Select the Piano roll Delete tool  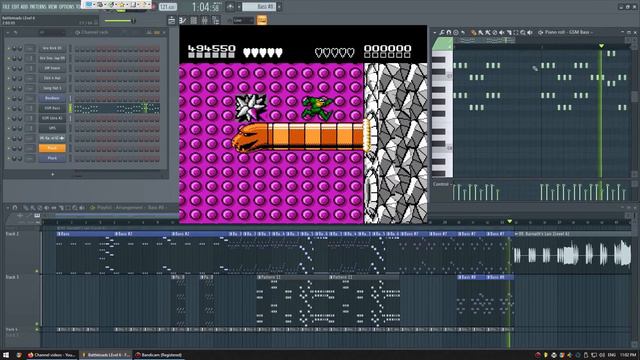[495, 33]
